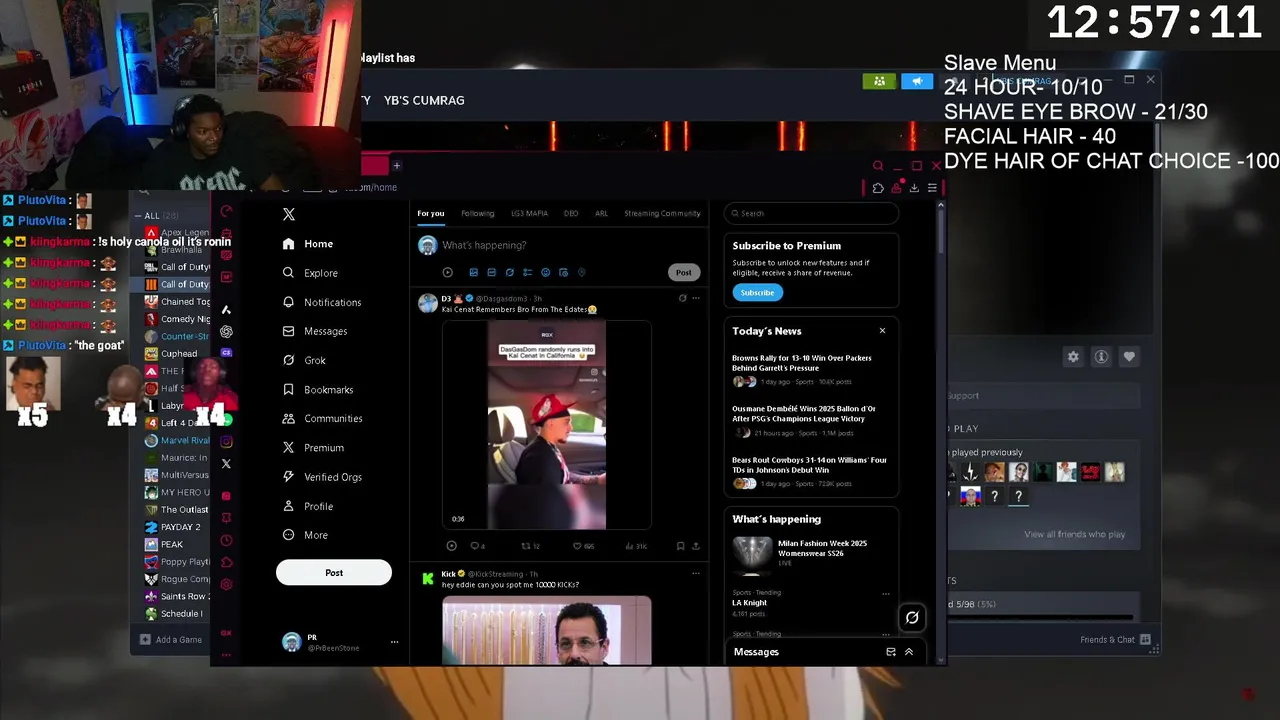The width and height of the screenshot is (1280, 720).
Task: Open Messages envelope in X sidebar
Action: coord(289,331)
